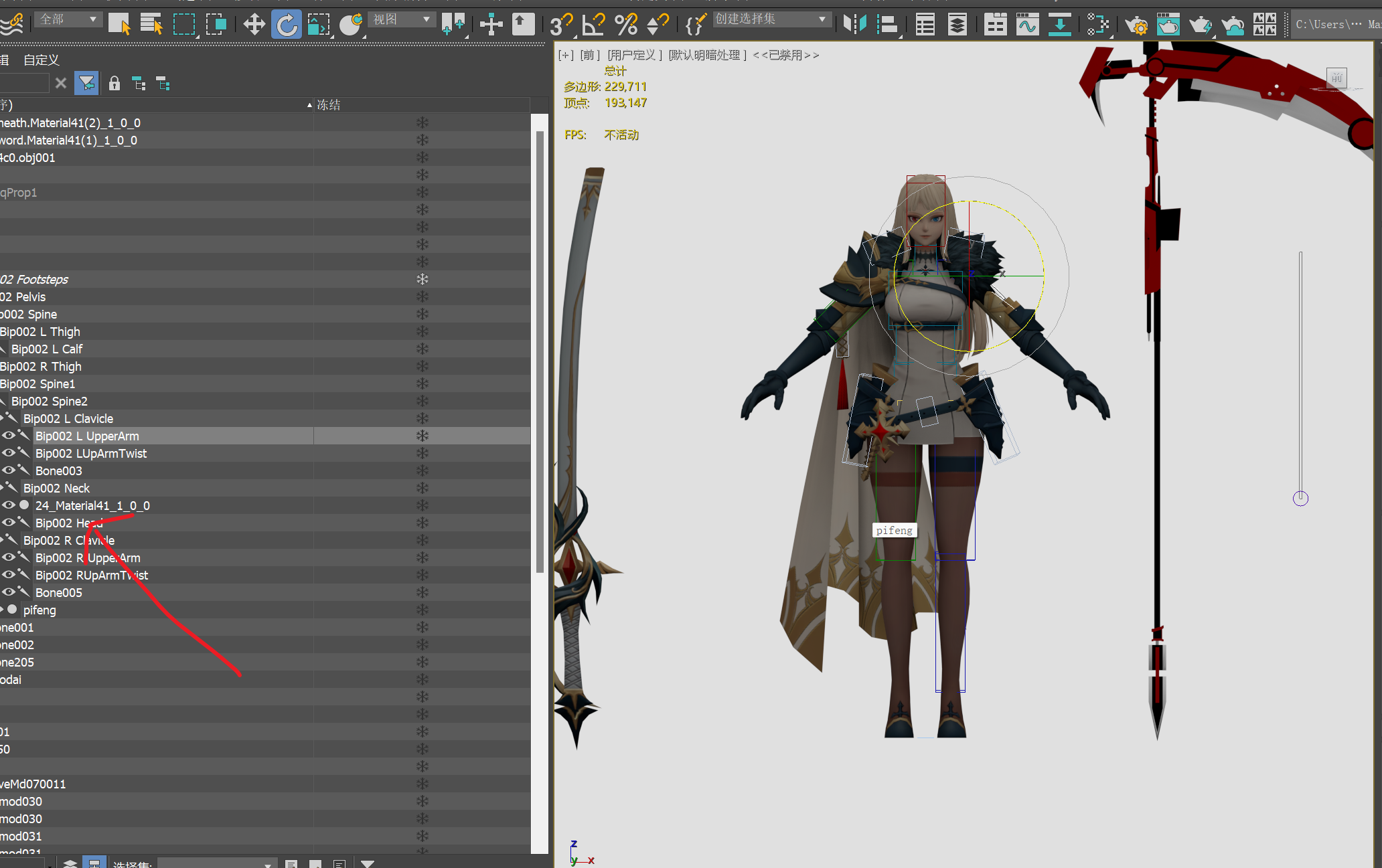Select the Move tool

pyautogui.click(x=254, y=25)
